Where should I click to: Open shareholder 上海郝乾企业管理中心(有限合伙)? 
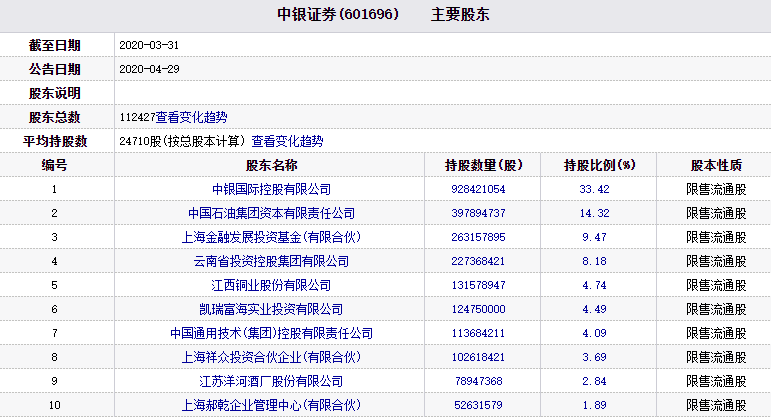click(271, 405)
